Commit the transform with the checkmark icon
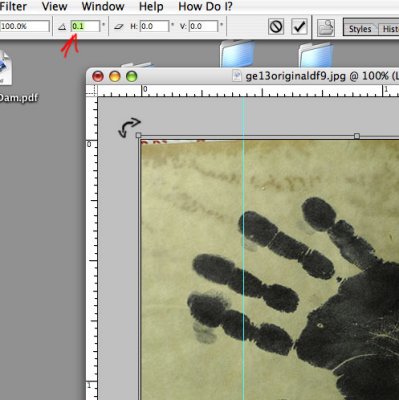The width and height of the screenshot is (399, 400). pyautogui.click(x=299, y=27)
